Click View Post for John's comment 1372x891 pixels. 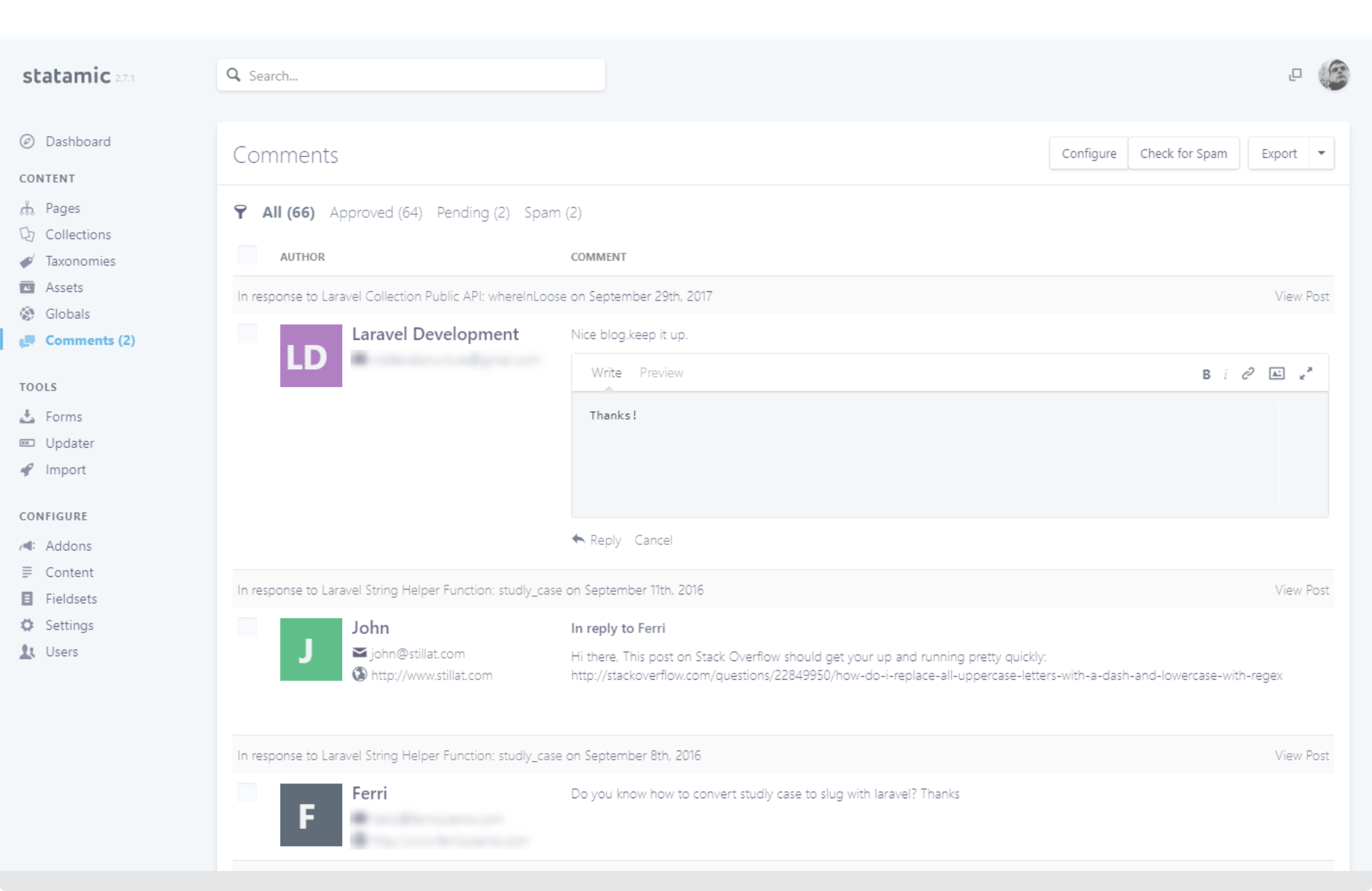pyautogui.click(x=1301, y=590)
